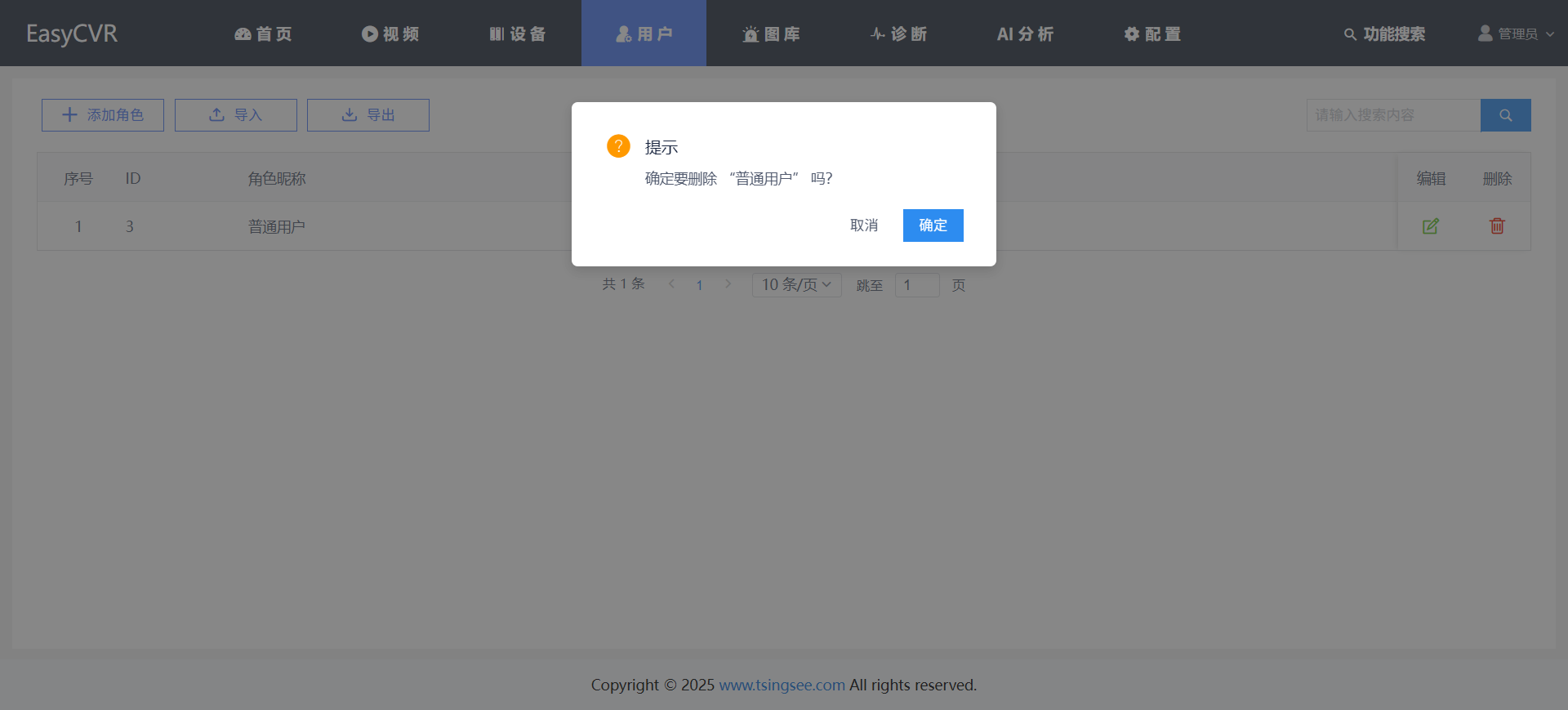Open the 设备 device tab
Screen dimensions: 1568x710
(518, 33)
